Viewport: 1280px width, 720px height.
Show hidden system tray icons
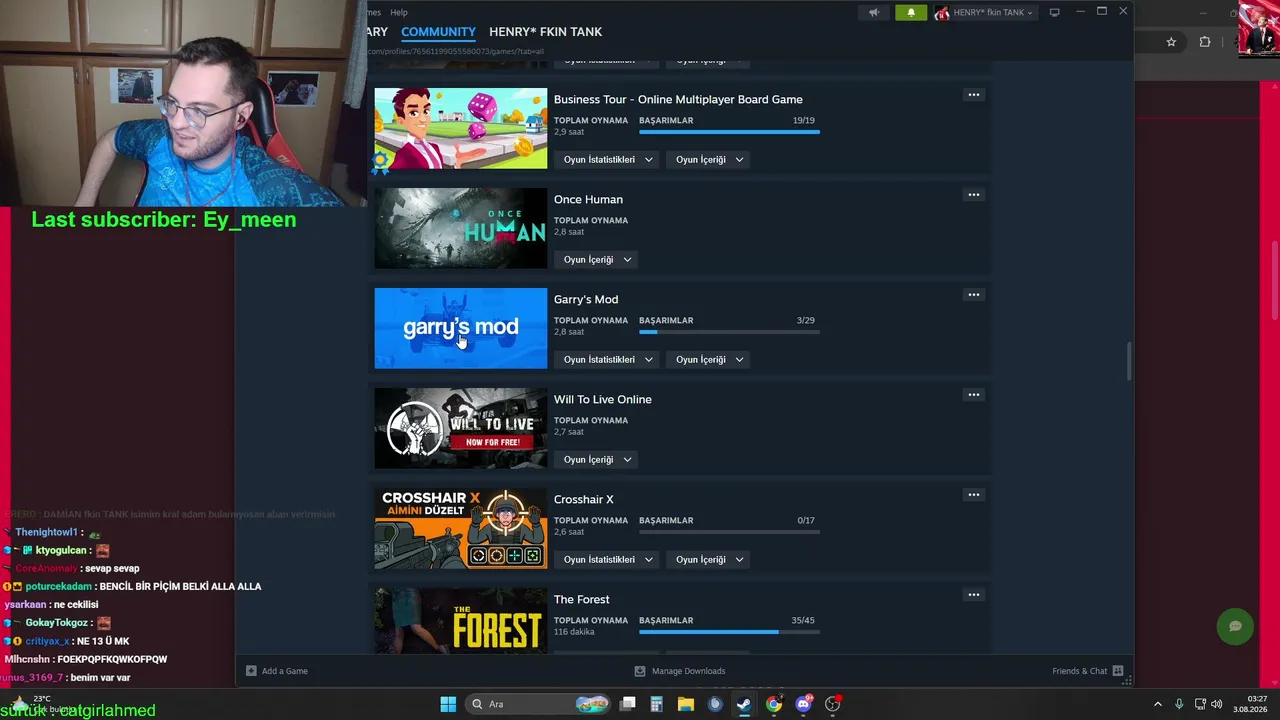(1158, 704)
